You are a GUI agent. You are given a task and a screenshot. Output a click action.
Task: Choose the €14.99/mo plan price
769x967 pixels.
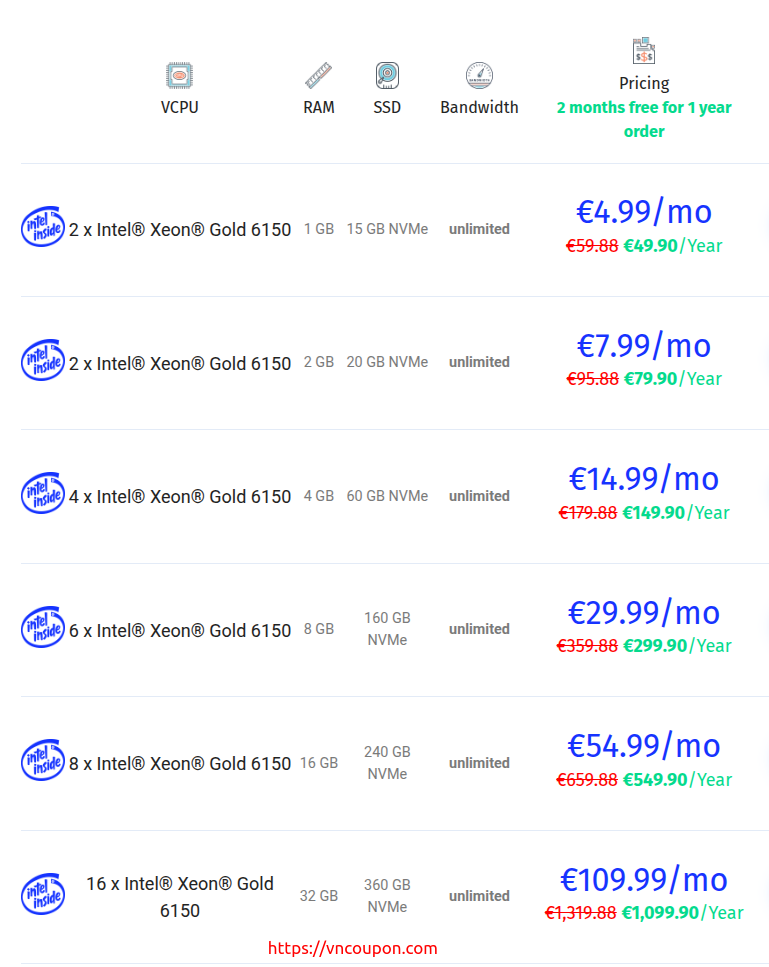pos(644,479)
